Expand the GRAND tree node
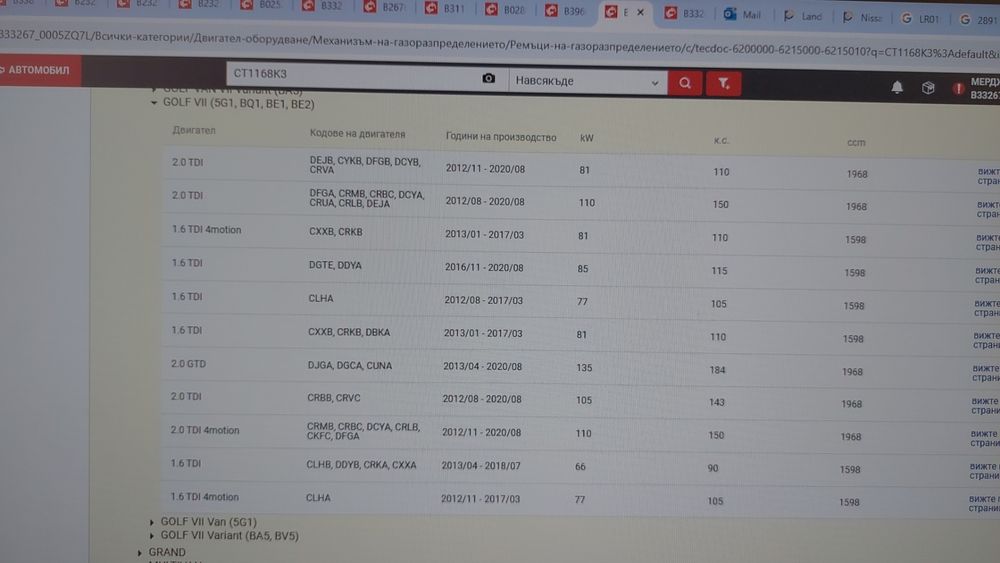 point(140,553)
